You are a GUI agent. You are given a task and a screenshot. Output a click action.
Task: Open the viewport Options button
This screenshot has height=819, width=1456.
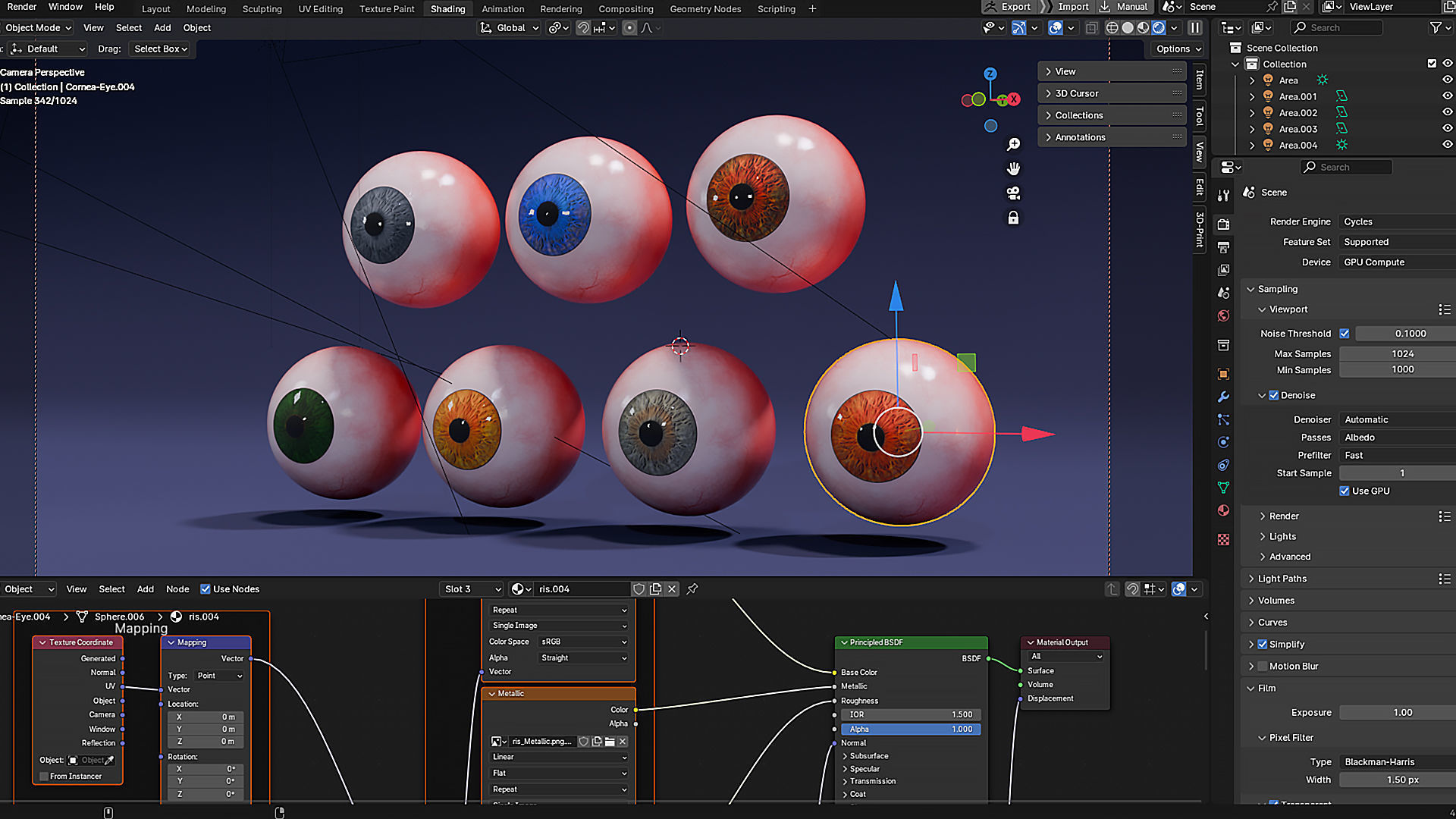1178,49
